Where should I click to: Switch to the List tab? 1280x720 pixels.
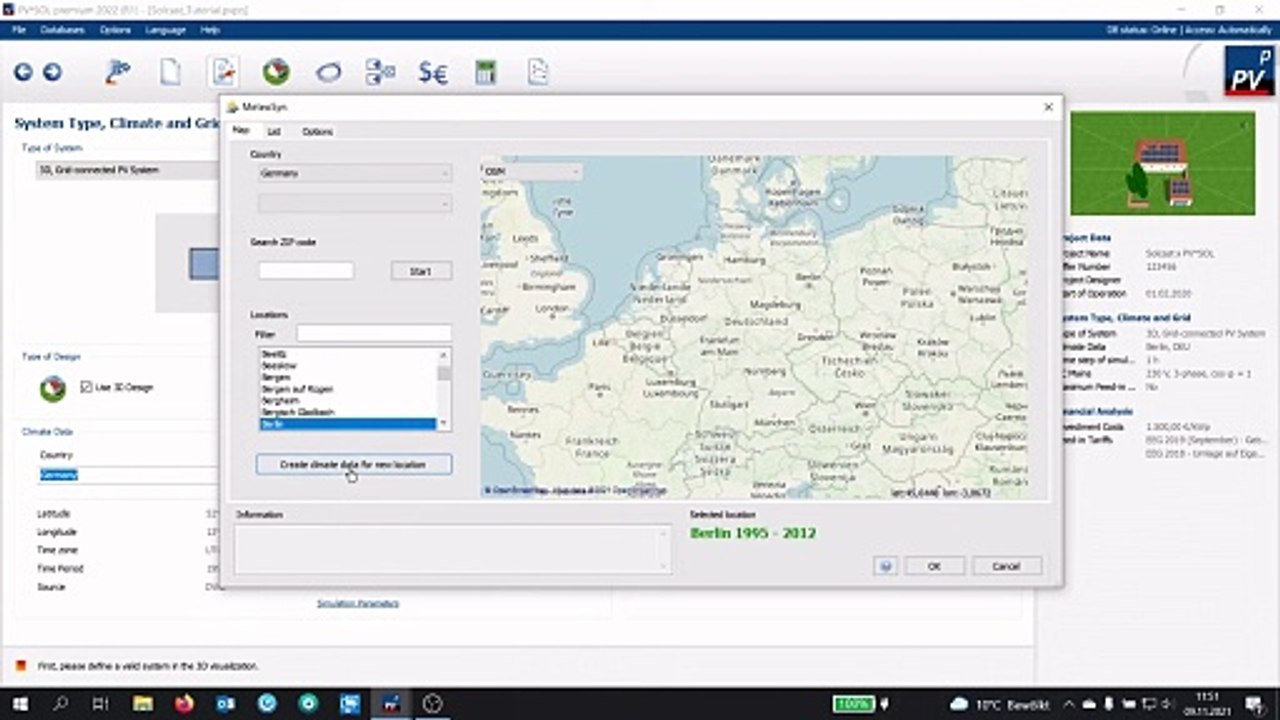click(273, 131)
